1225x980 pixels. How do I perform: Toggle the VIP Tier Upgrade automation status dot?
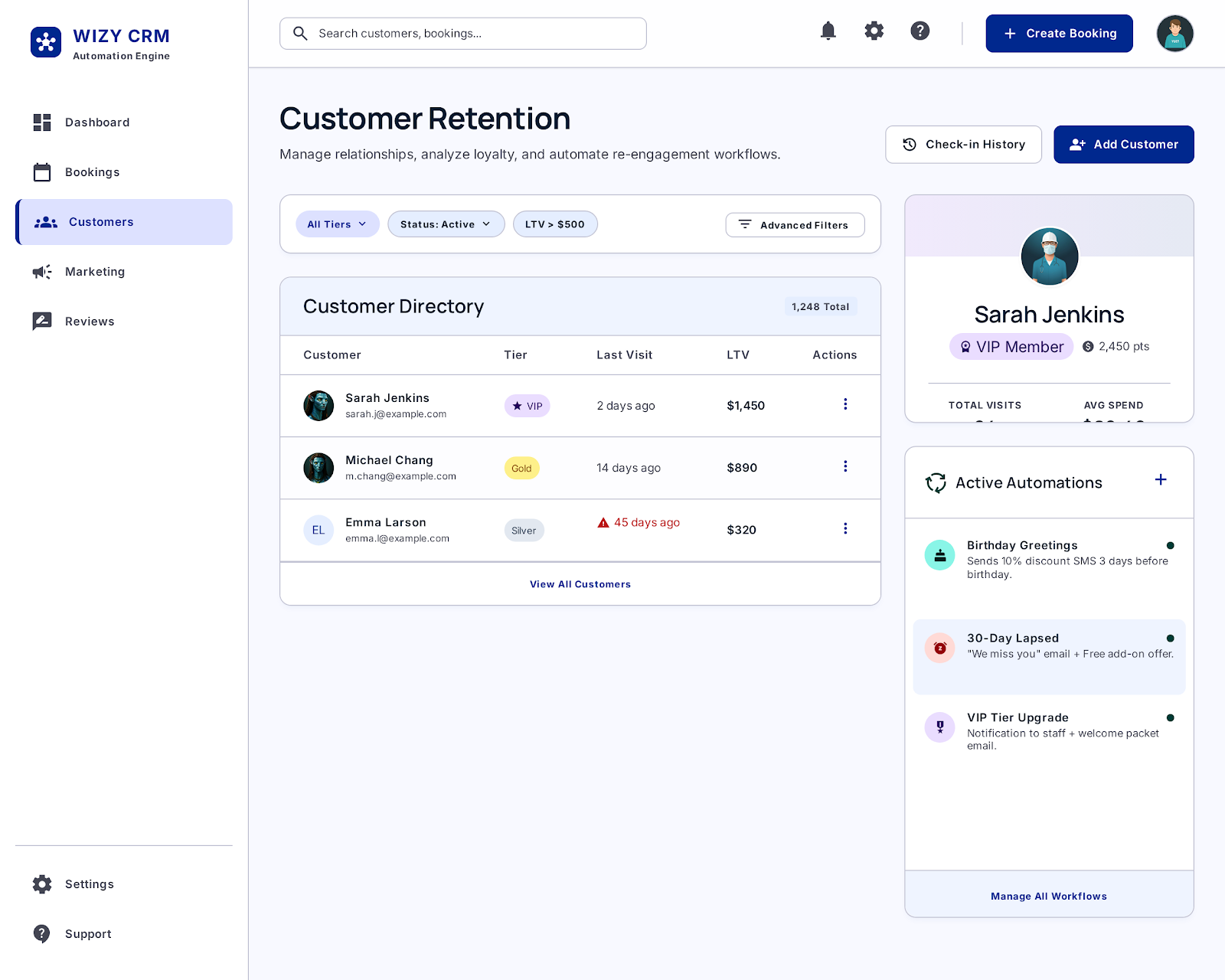point(1171,717)
